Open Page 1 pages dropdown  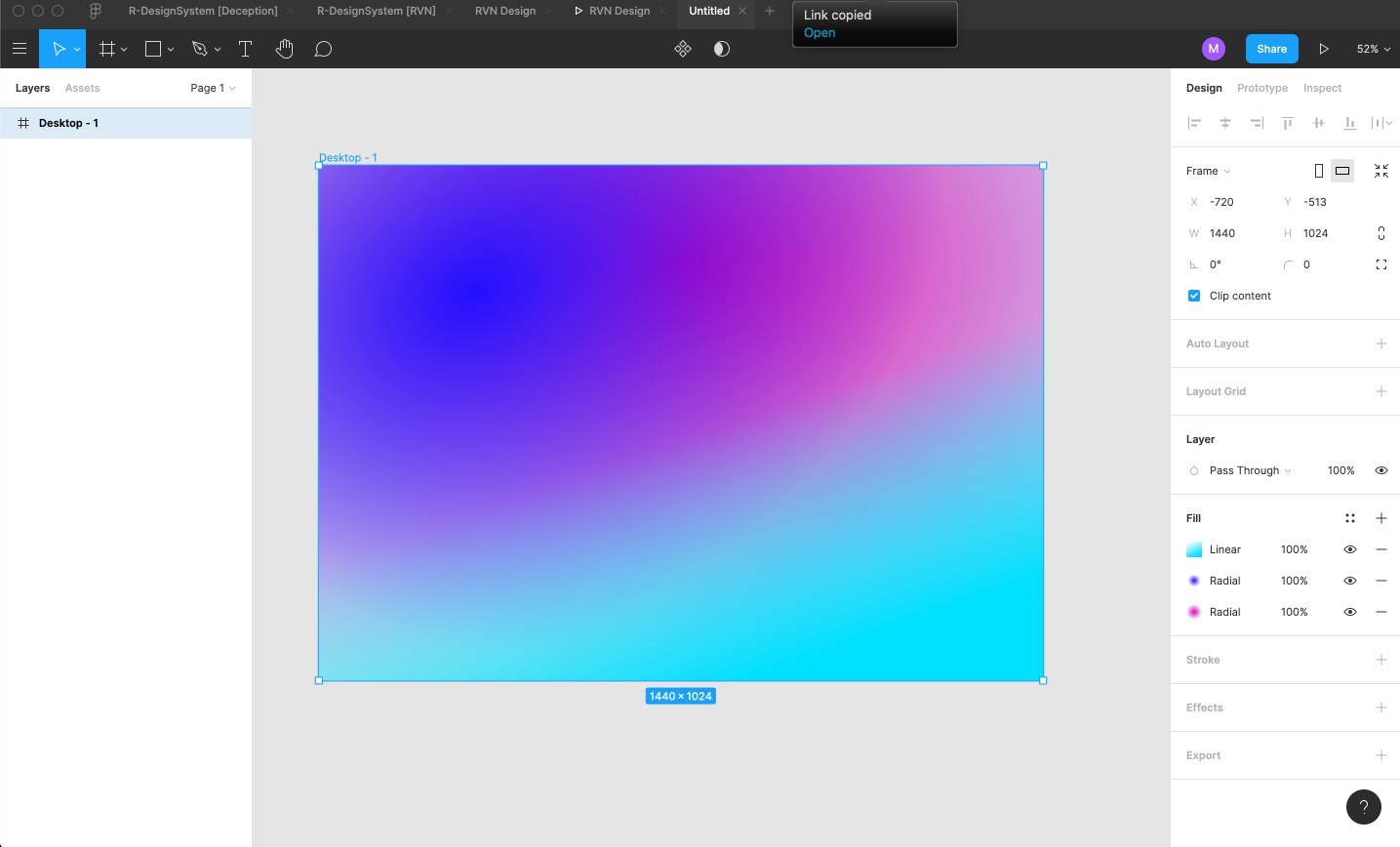coord(213,88)
